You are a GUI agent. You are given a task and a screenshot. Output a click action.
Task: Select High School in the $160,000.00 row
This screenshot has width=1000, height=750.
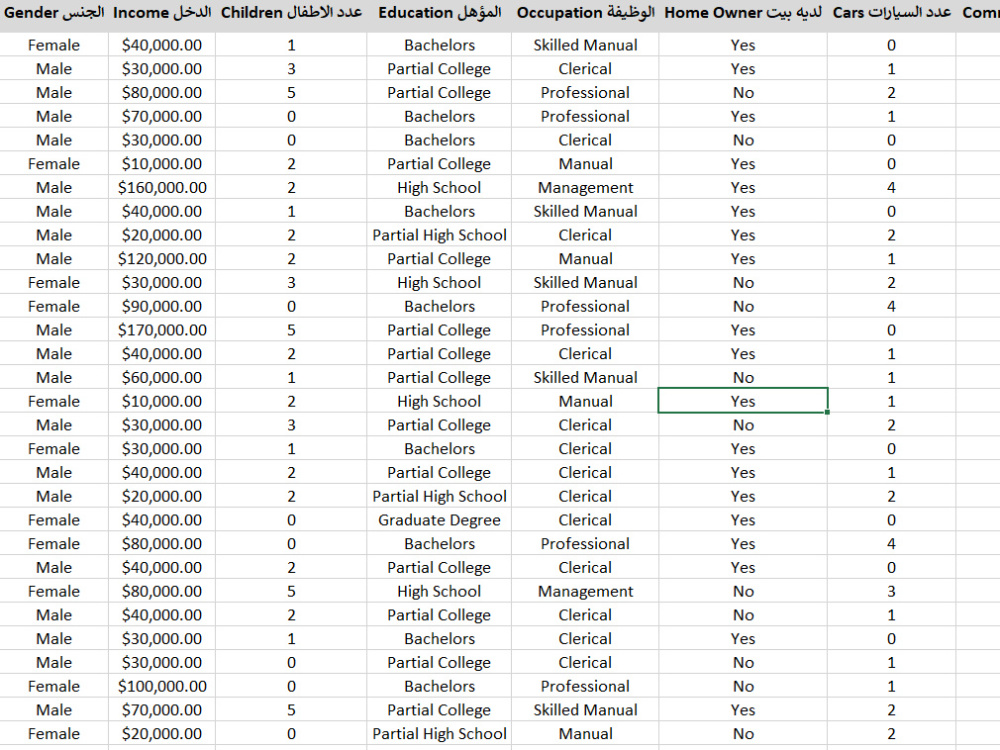click(x=439, y=188)
